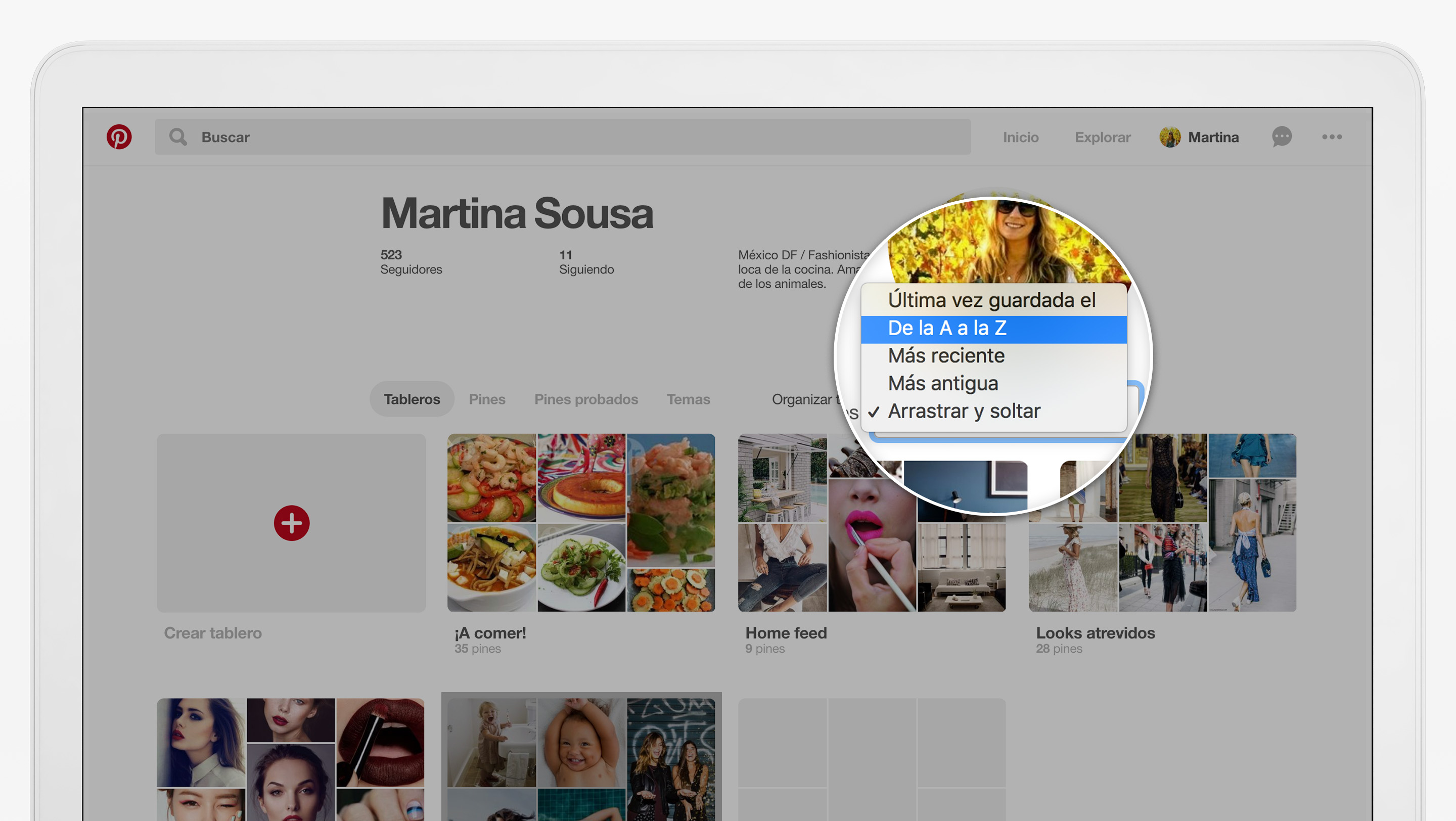Click the Crear tablero label
The image size is (1456, 821).
coord(212,633)
